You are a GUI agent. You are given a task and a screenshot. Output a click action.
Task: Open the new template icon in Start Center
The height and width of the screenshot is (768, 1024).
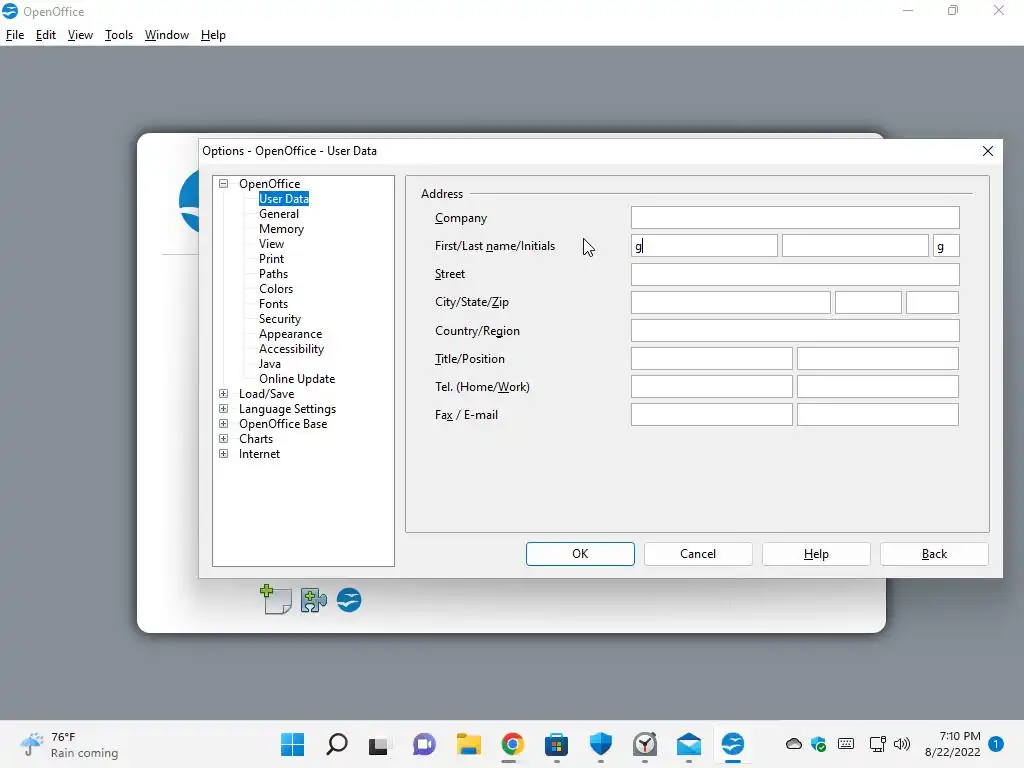click(276, 600)
